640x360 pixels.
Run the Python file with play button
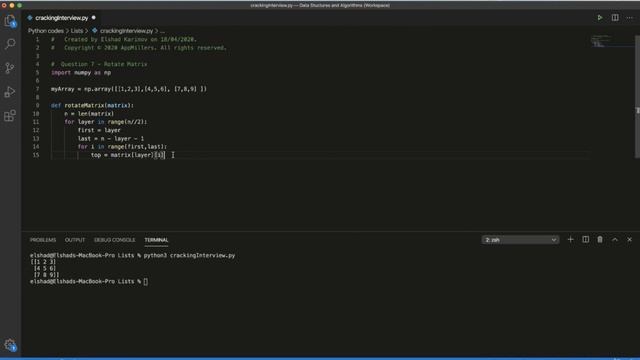[600, 18]
